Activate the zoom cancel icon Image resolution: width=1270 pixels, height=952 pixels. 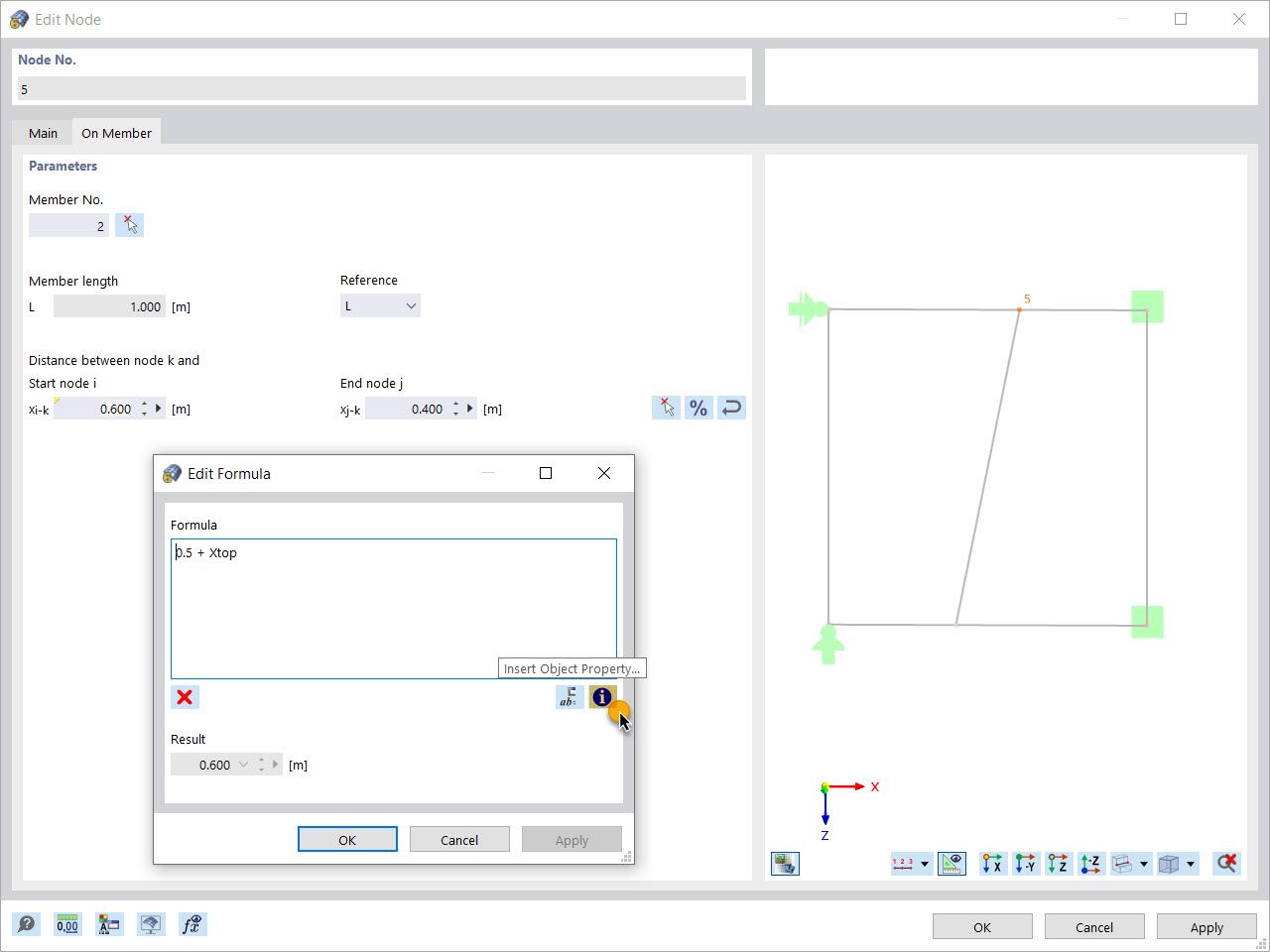click(x=1226, y=863)
